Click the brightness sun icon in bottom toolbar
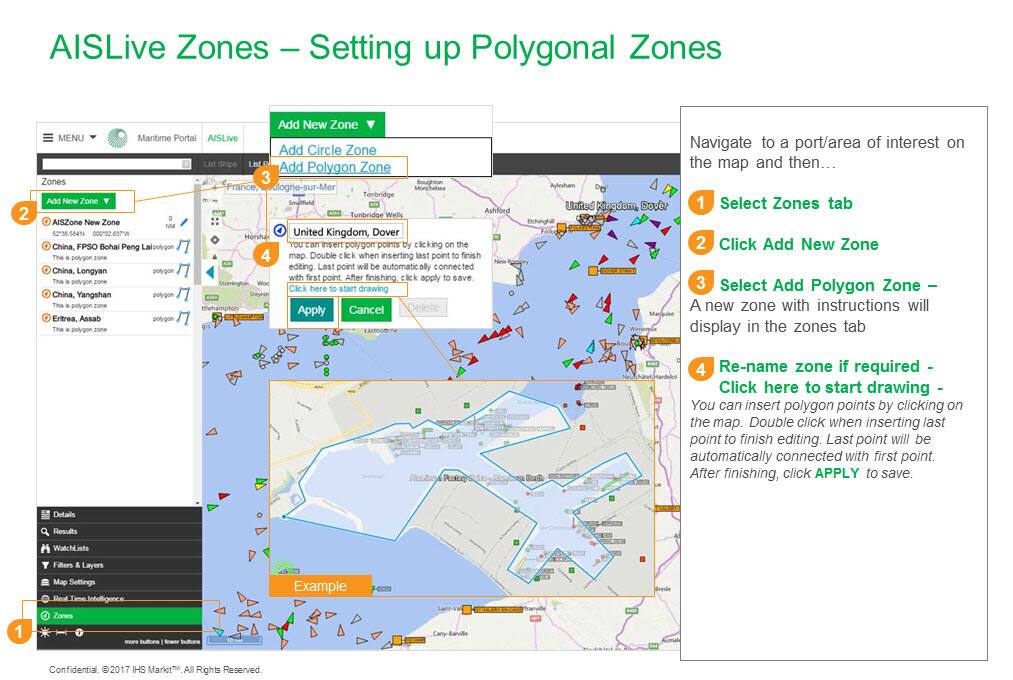Image resolution: width=1013 pixels, height=680 pixels. (45, 633)
